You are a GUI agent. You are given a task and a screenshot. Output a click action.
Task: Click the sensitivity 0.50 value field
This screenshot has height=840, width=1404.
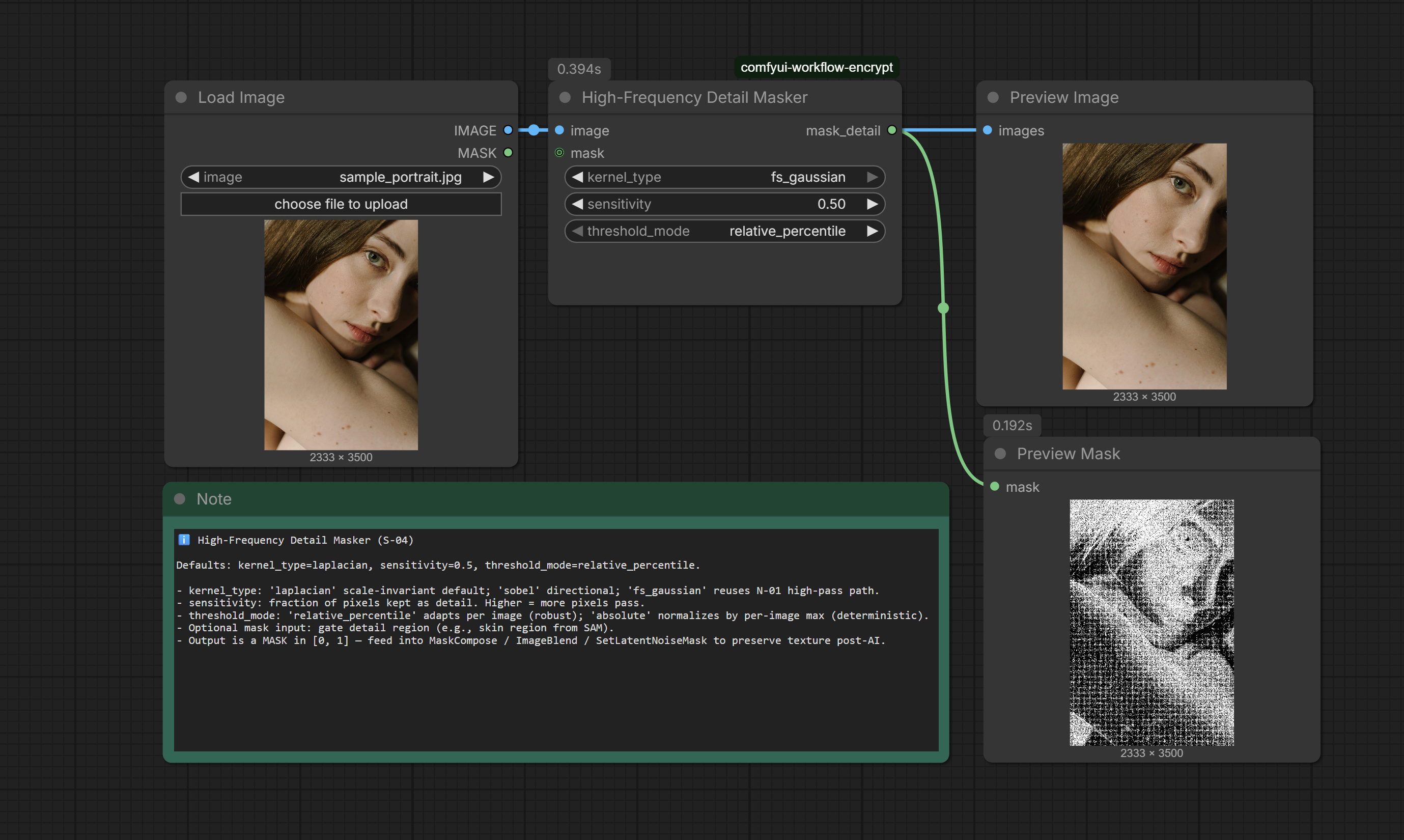coord(725,204)
